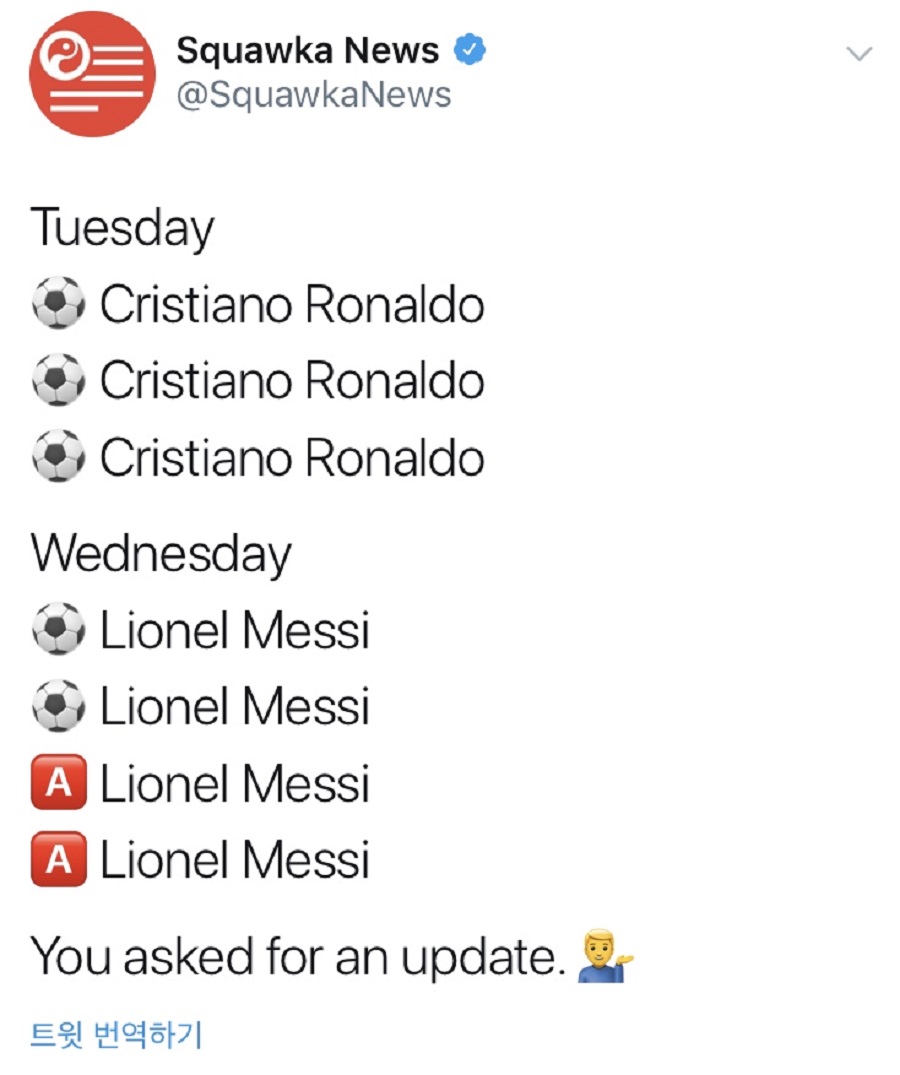900x1075 pixels.
Task: Click the last Lionel Messi name text
Action: point(235,860)
